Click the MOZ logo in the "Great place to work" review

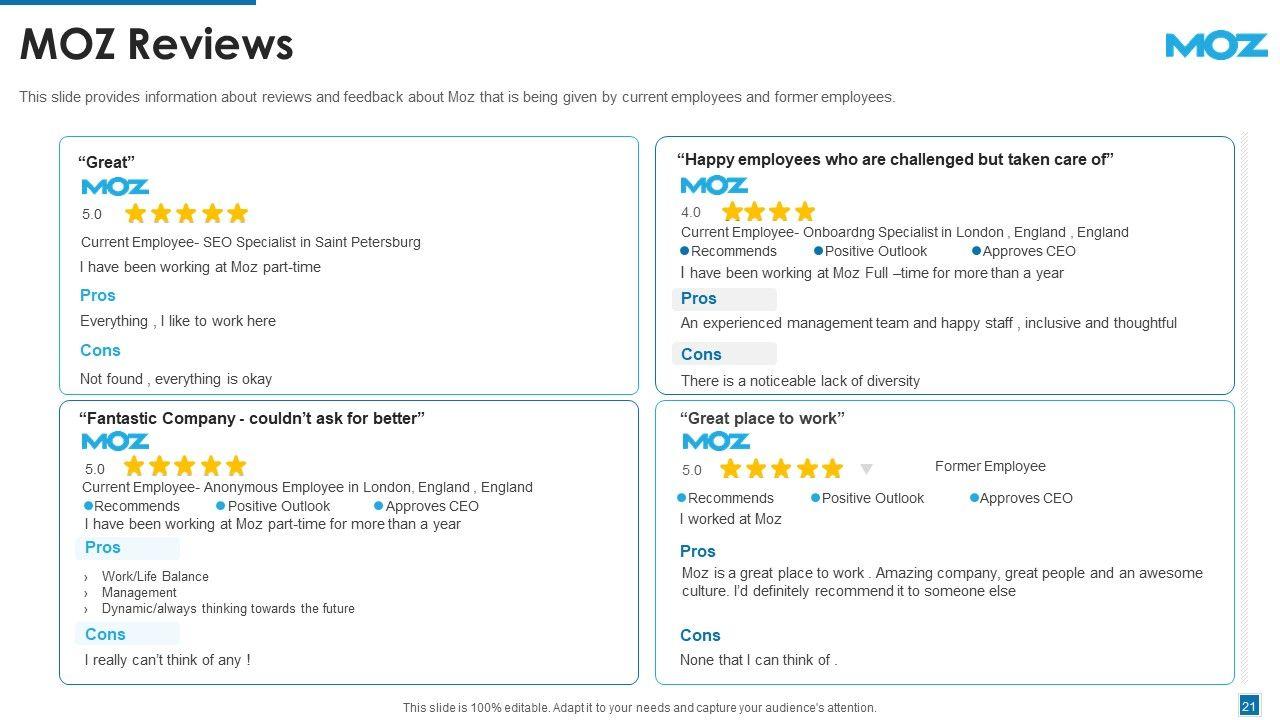tap(716, 441)
